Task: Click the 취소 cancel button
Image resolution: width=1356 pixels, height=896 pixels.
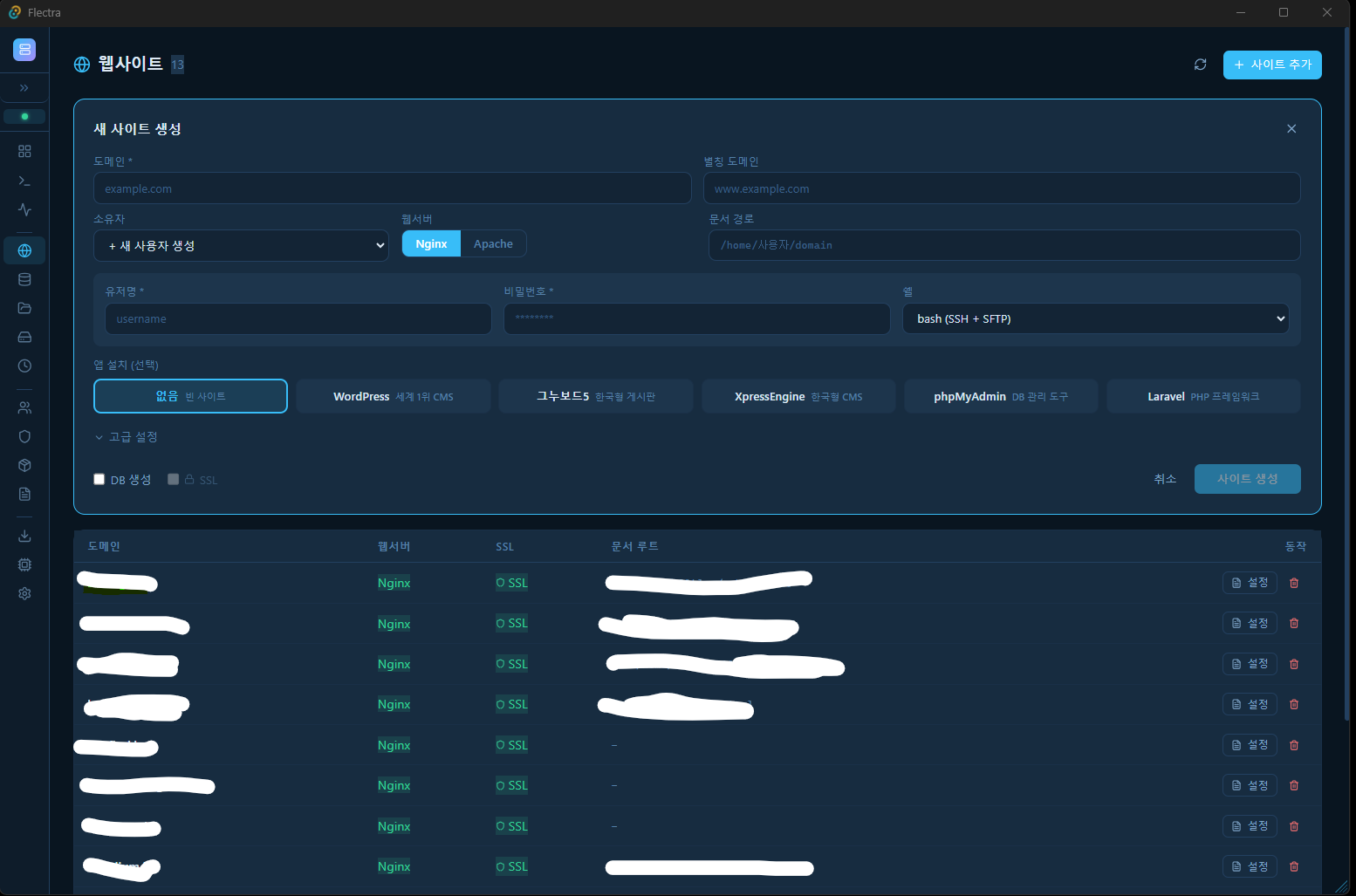Action: (x=1165, y=479)
